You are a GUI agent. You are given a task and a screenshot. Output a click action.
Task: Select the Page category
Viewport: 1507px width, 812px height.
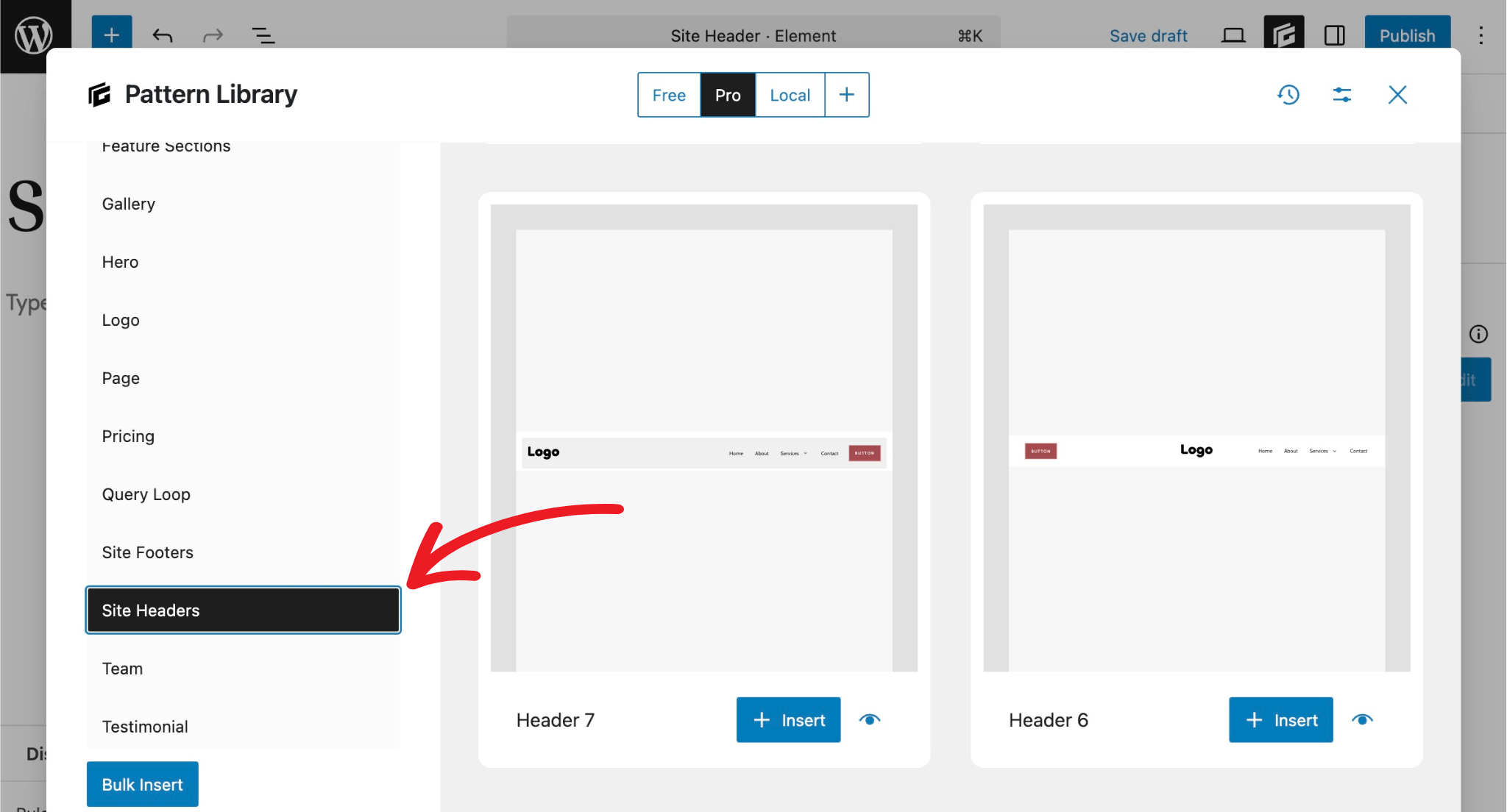pyautogui.click(x=243, y=378)
